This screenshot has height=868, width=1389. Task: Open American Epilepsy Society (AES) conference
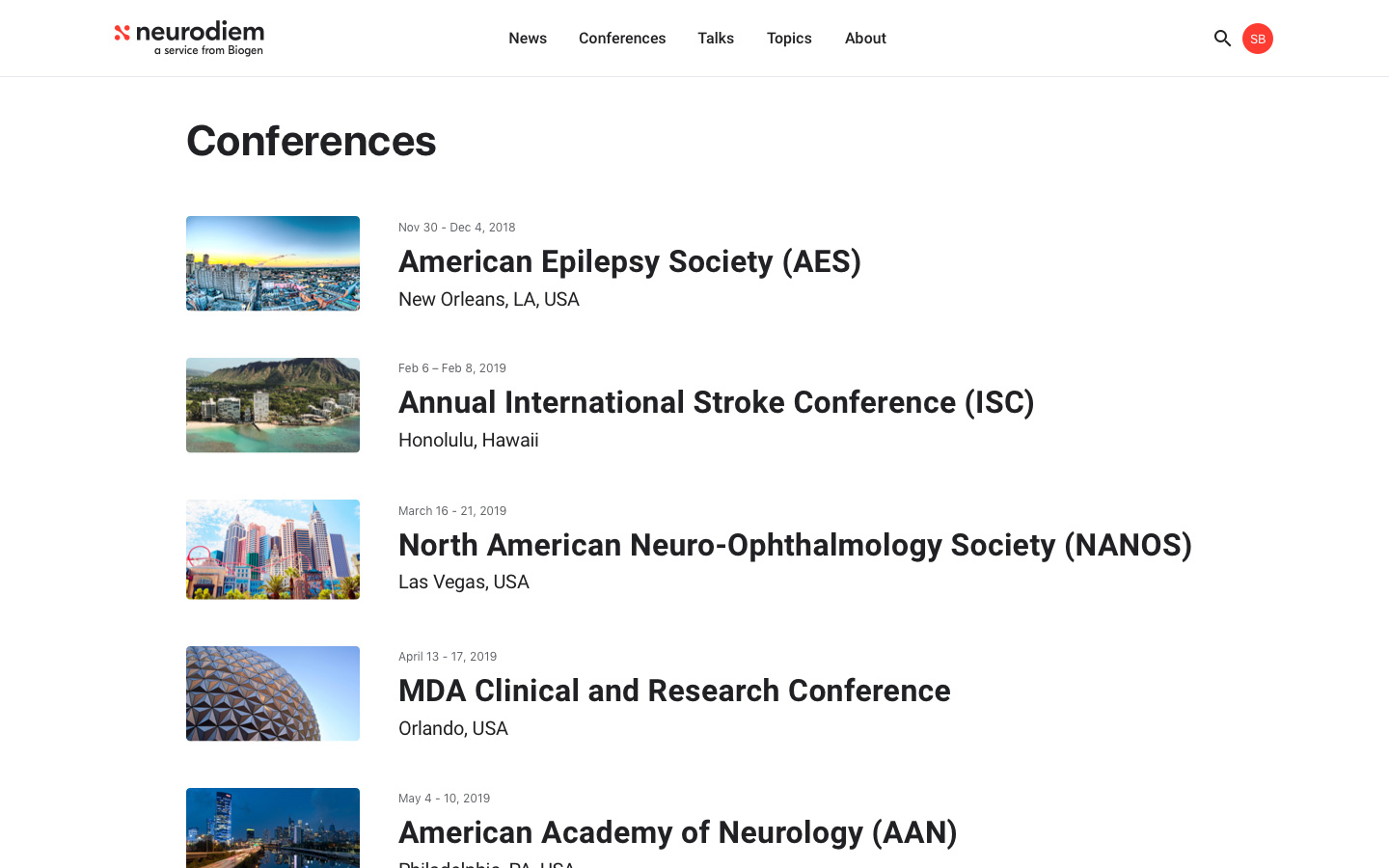coord(629,261)
